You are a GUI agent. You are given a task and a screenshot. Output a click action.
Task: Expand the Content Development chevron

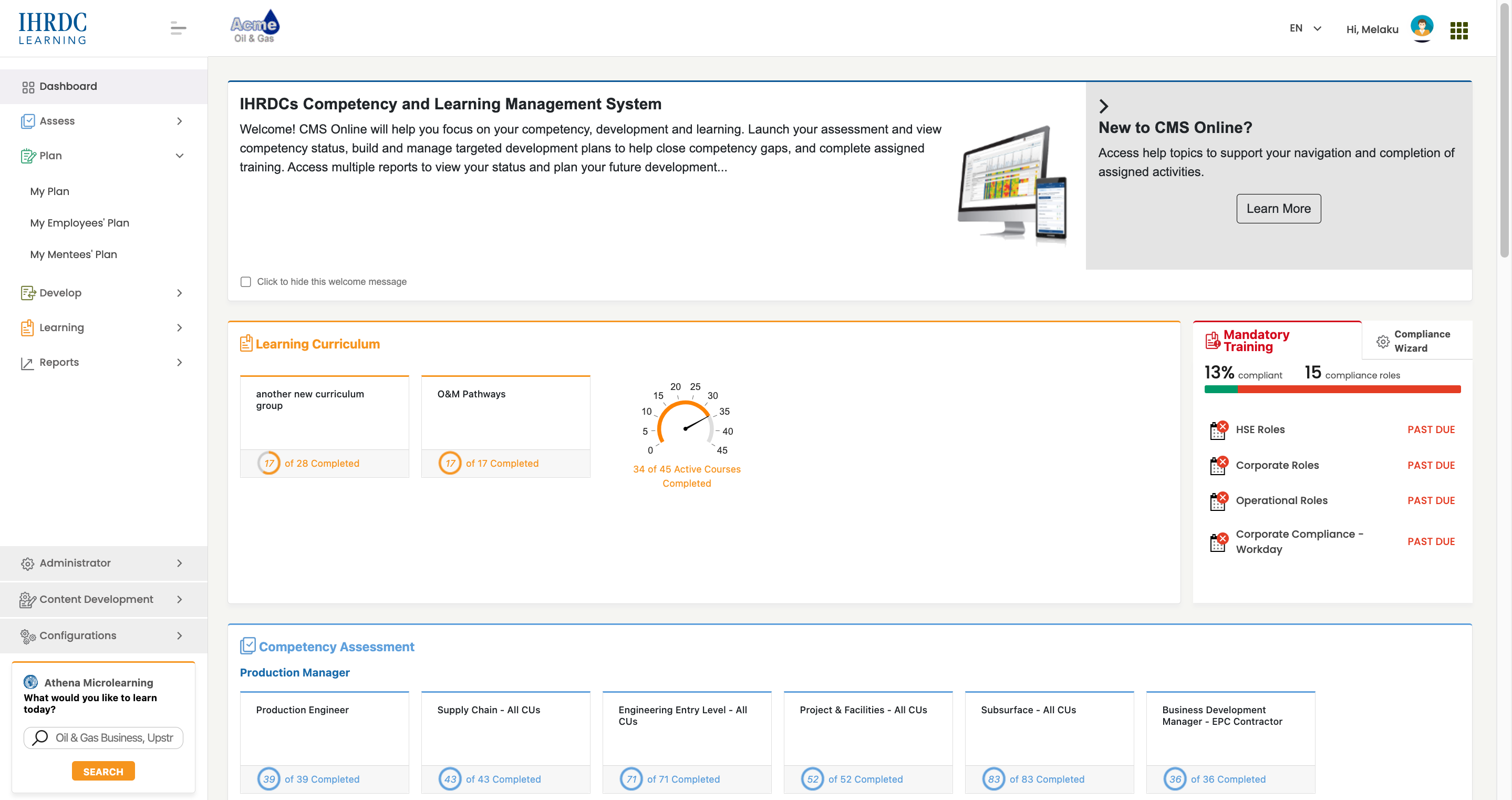[x=180, y=599]
